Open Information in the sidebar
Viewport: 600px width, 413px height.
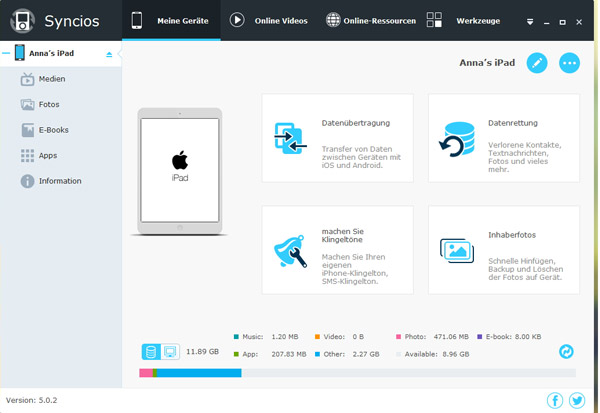tap(60, 181)
